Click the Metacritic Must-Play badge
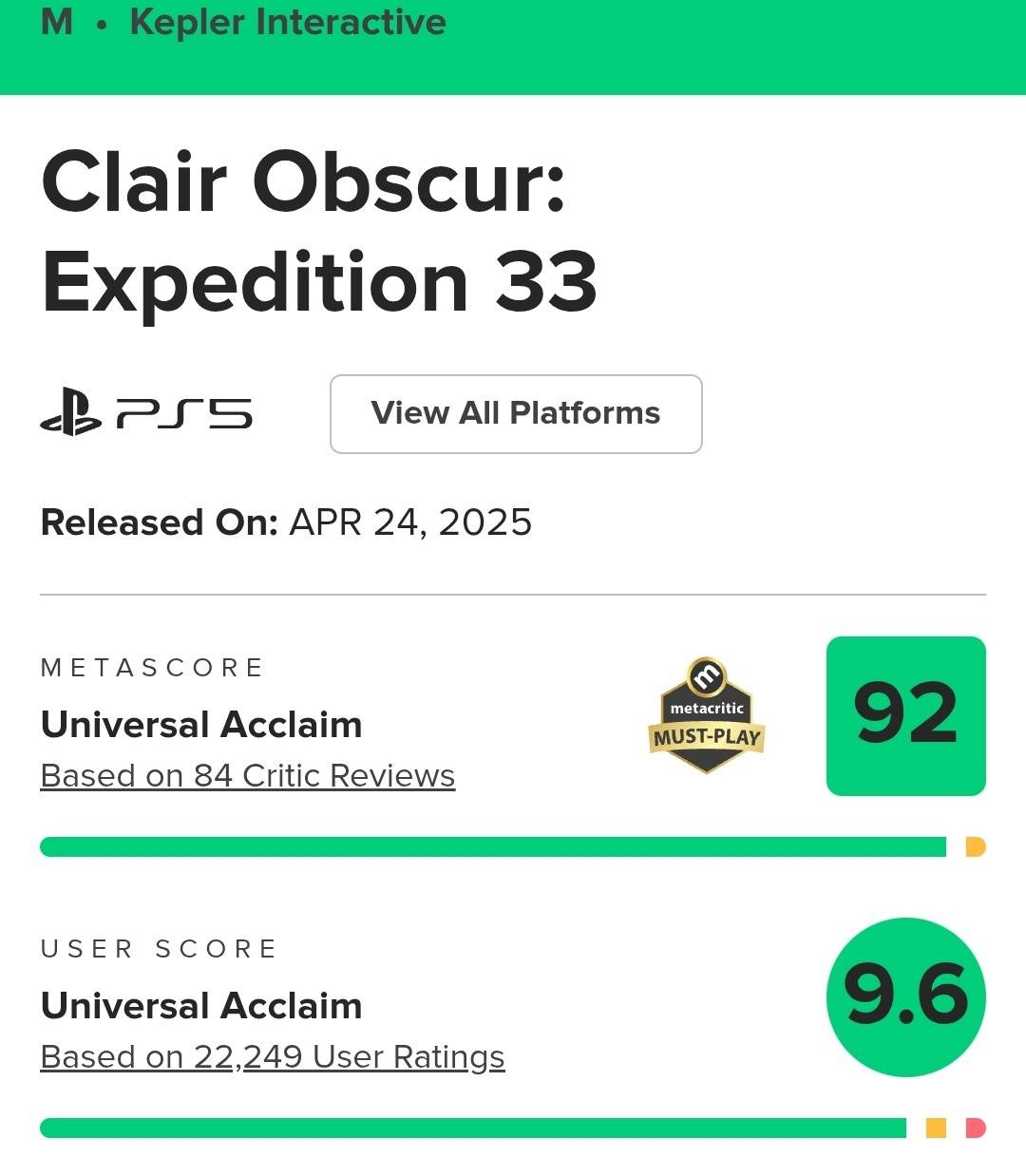The height and width of the screenshot is (1176, 1026). coord(708,715)
